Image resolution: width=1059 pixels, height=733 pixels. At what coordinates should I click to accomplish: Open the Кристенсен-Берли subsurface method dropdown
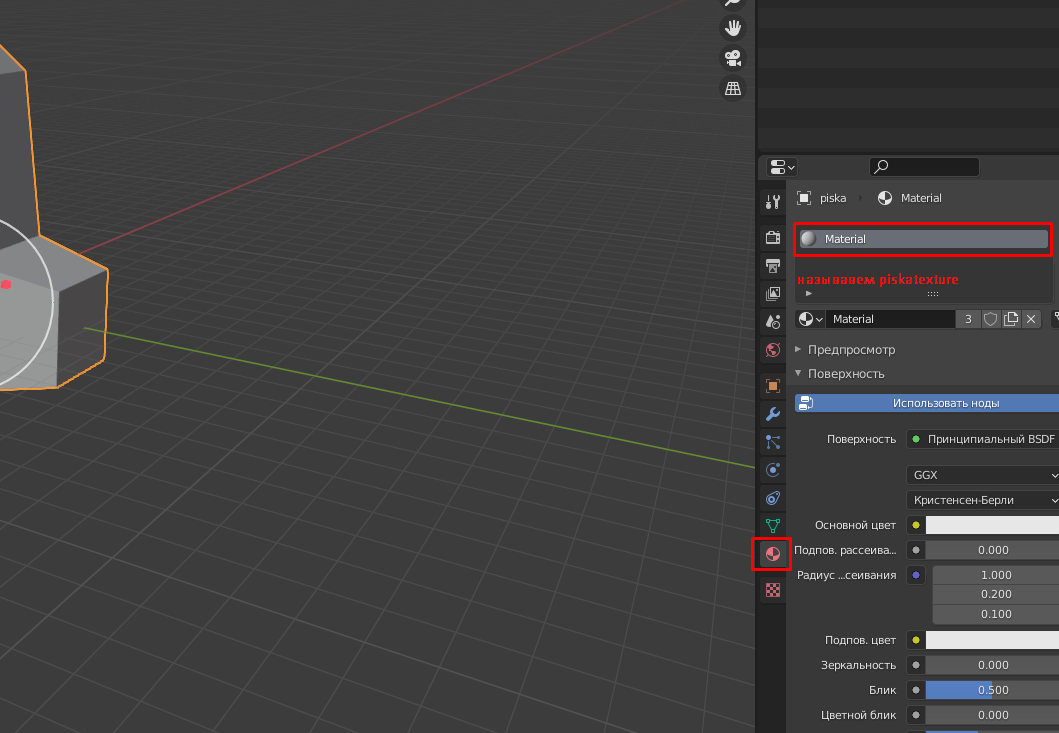[982, 500]
